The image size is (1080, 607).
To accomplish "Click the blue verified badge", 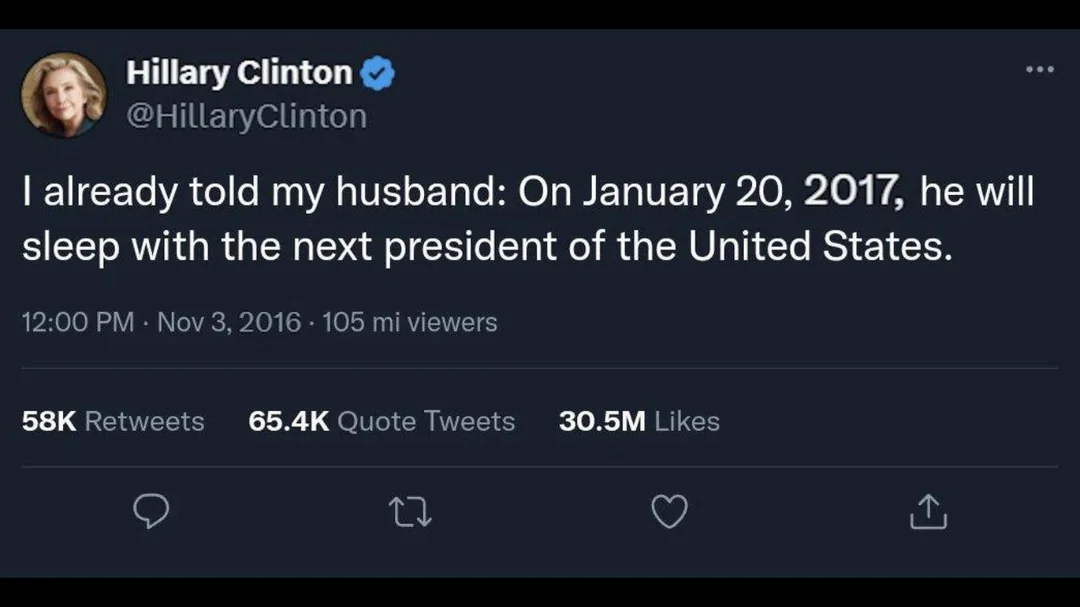I will coord(378,74).
